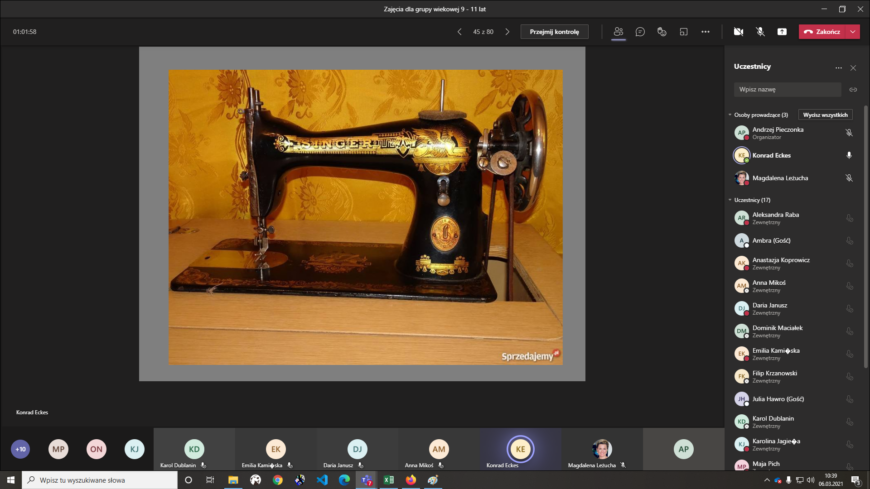
Task: Close the Uczestnicy panel
Action: [x=853, y=68]
